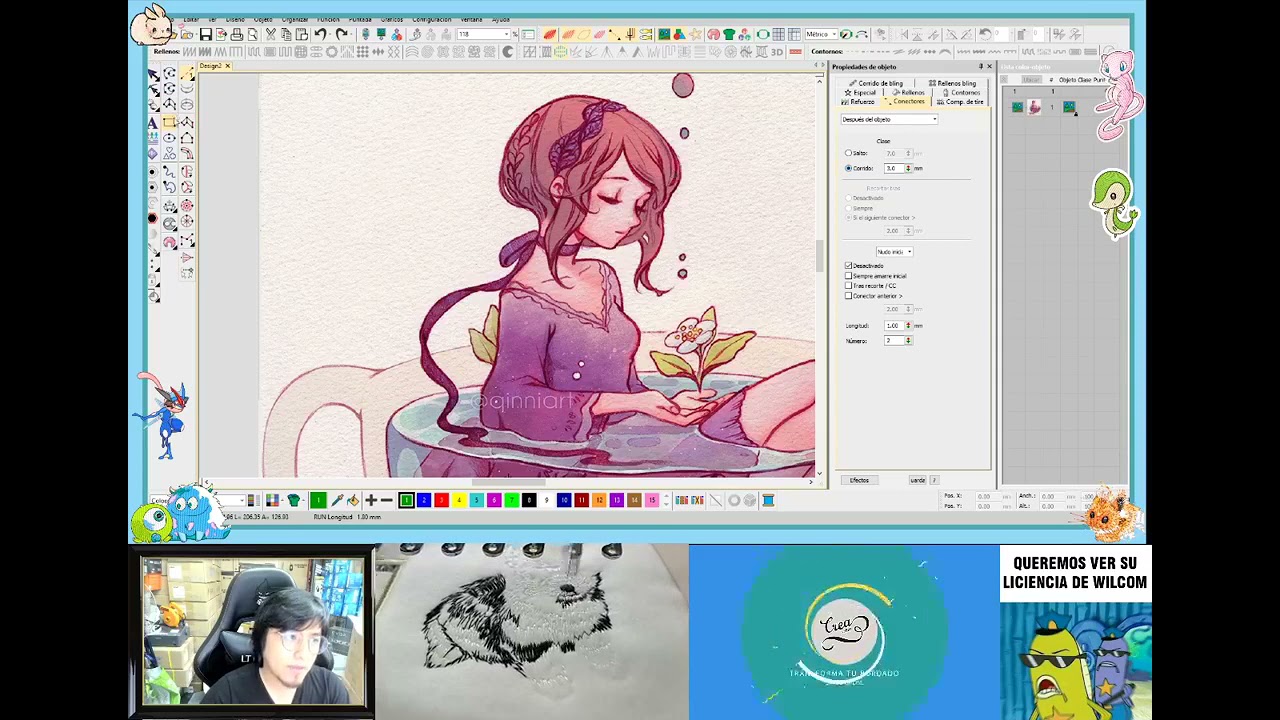This screenshot has width=1280, height=720.
Task: Switch to the Contornos tab
Action: (x=962, y=92)
